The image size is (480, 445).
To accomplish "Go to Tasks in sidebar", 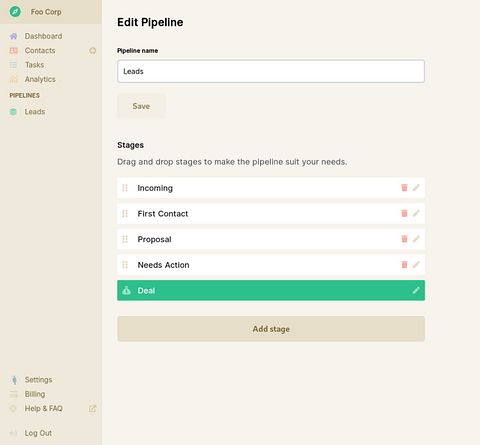I will (x=34, y=65).
